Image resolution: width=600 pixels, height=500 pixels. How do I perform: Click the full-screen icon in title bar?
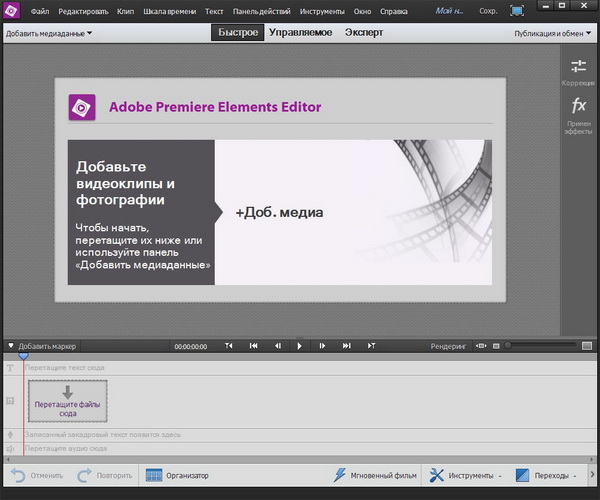(x=517, y=11)
